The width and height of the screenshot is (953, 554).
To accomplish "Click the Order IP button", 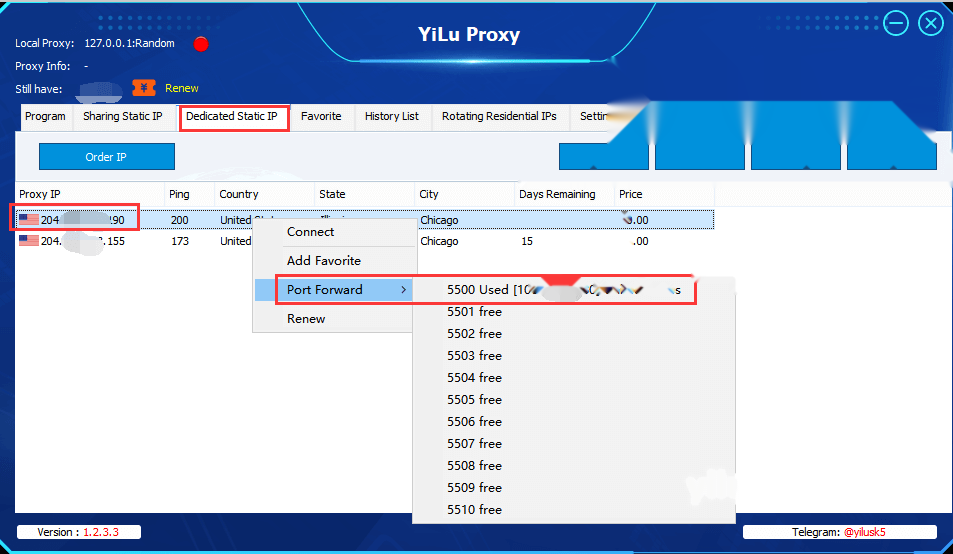I will coord(107,157).
